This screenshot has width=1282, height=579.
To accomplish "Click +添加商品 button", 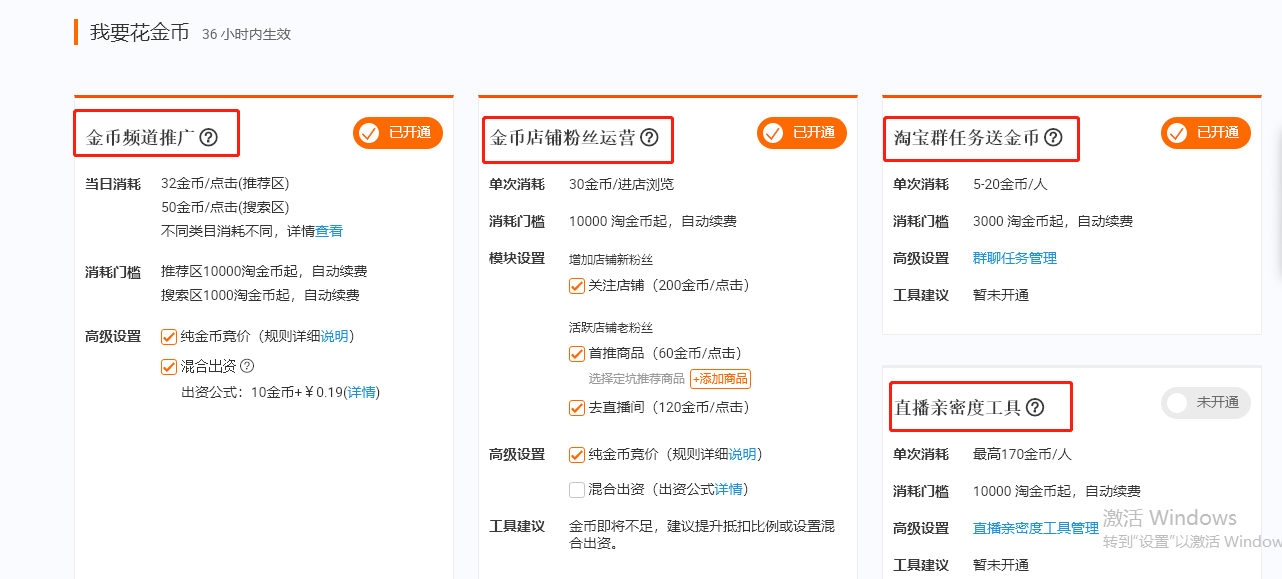I will [720, 379].
